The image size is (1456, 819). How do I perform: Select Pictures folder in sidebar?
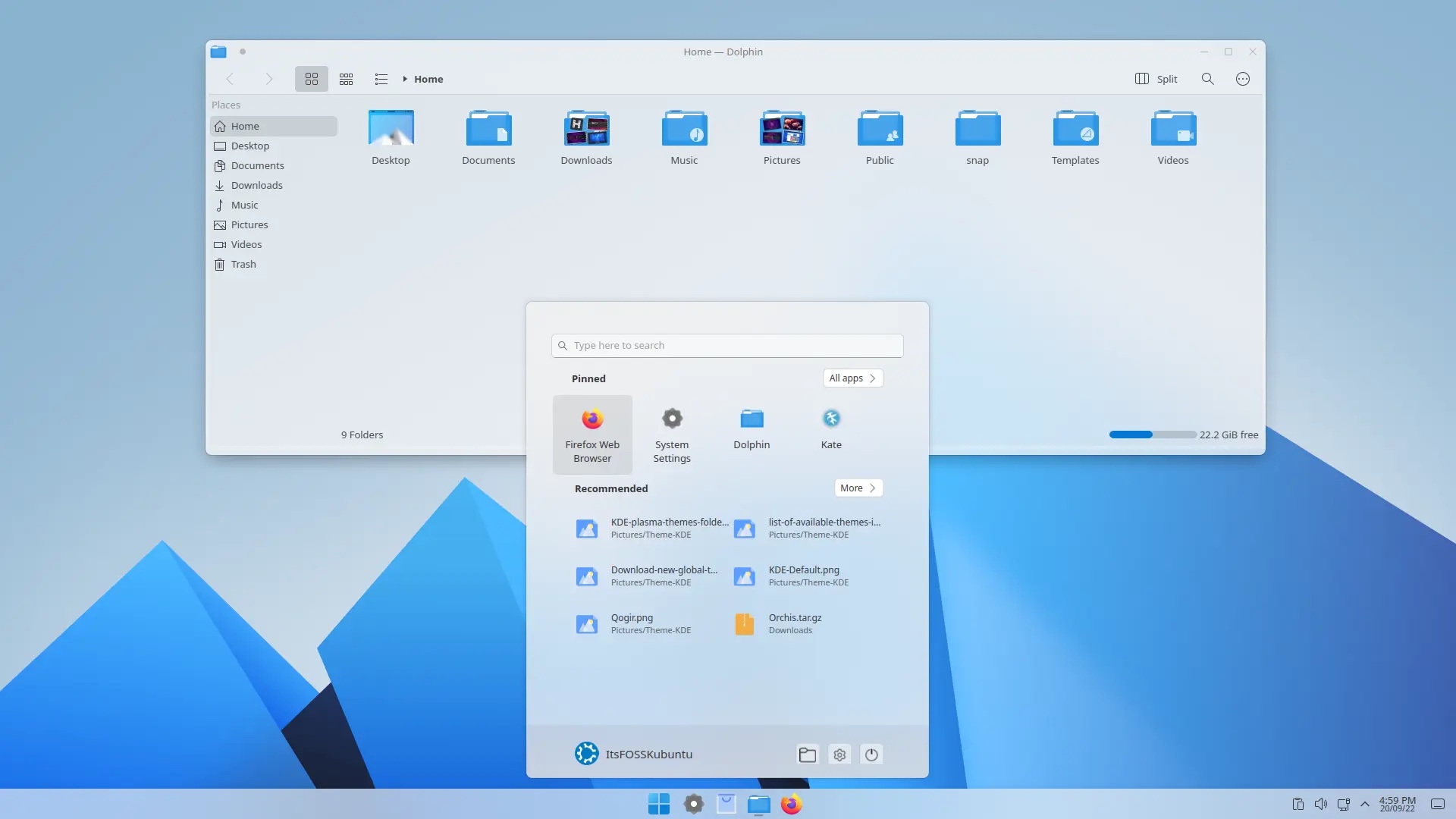(249, 225)
